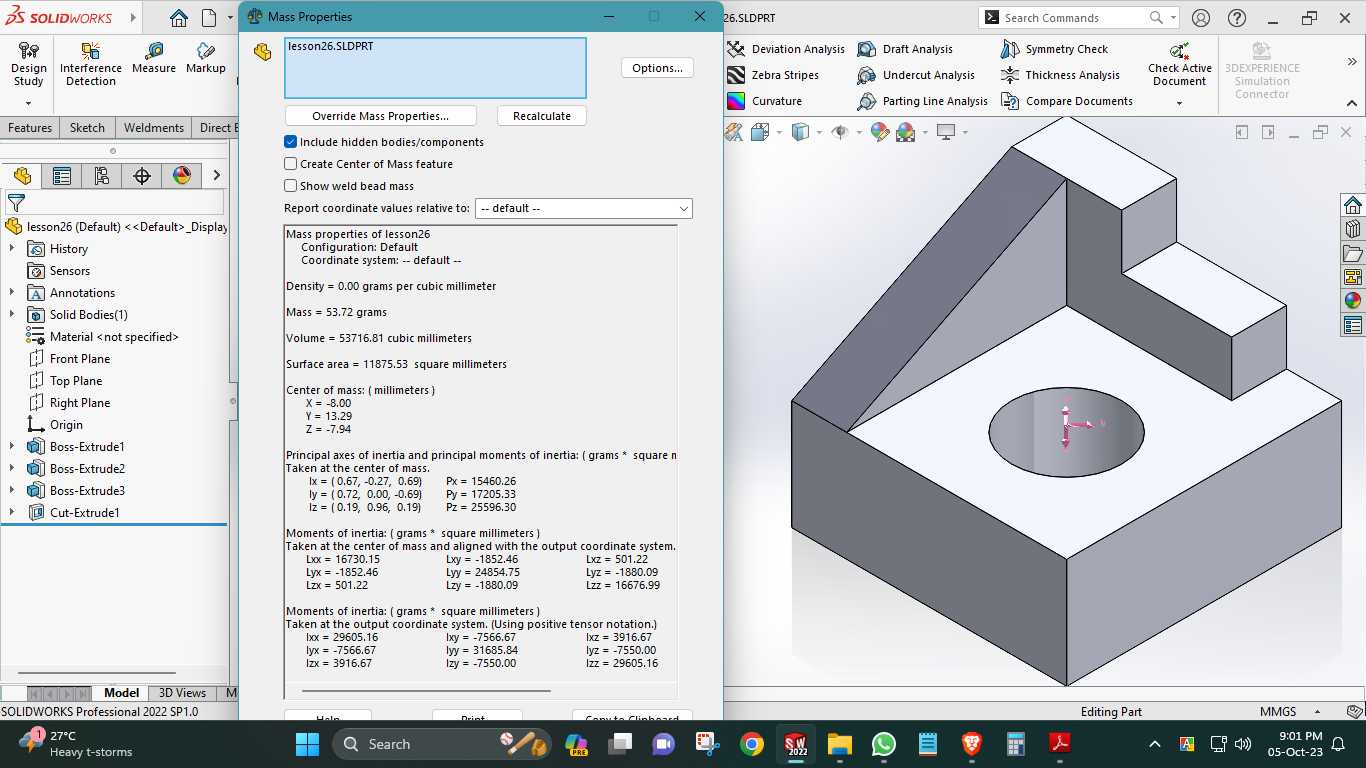Click Override Mass Properties button
The width and height of the screenshot is (1366, 768).
pyautogui.click(x=380, y=116)
